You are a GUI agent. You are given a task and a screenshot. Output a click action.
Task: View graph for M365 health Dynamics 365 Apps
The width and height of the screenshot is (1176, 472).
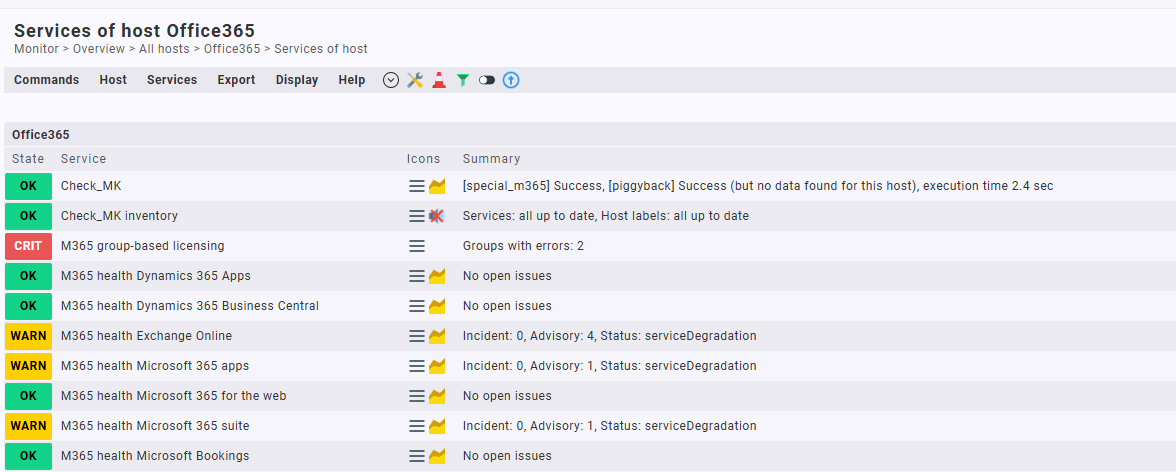(437, 276)
